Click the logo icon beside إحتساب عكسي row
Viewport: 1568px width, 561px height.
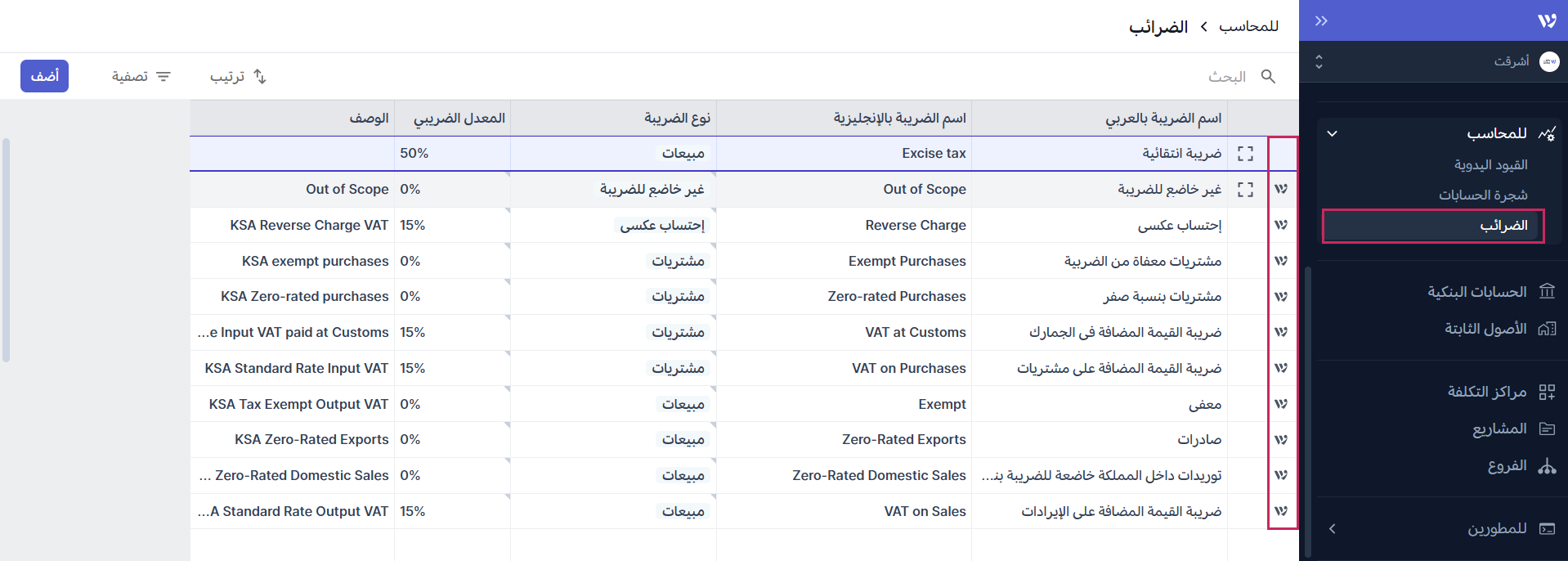pos(1281,225)
